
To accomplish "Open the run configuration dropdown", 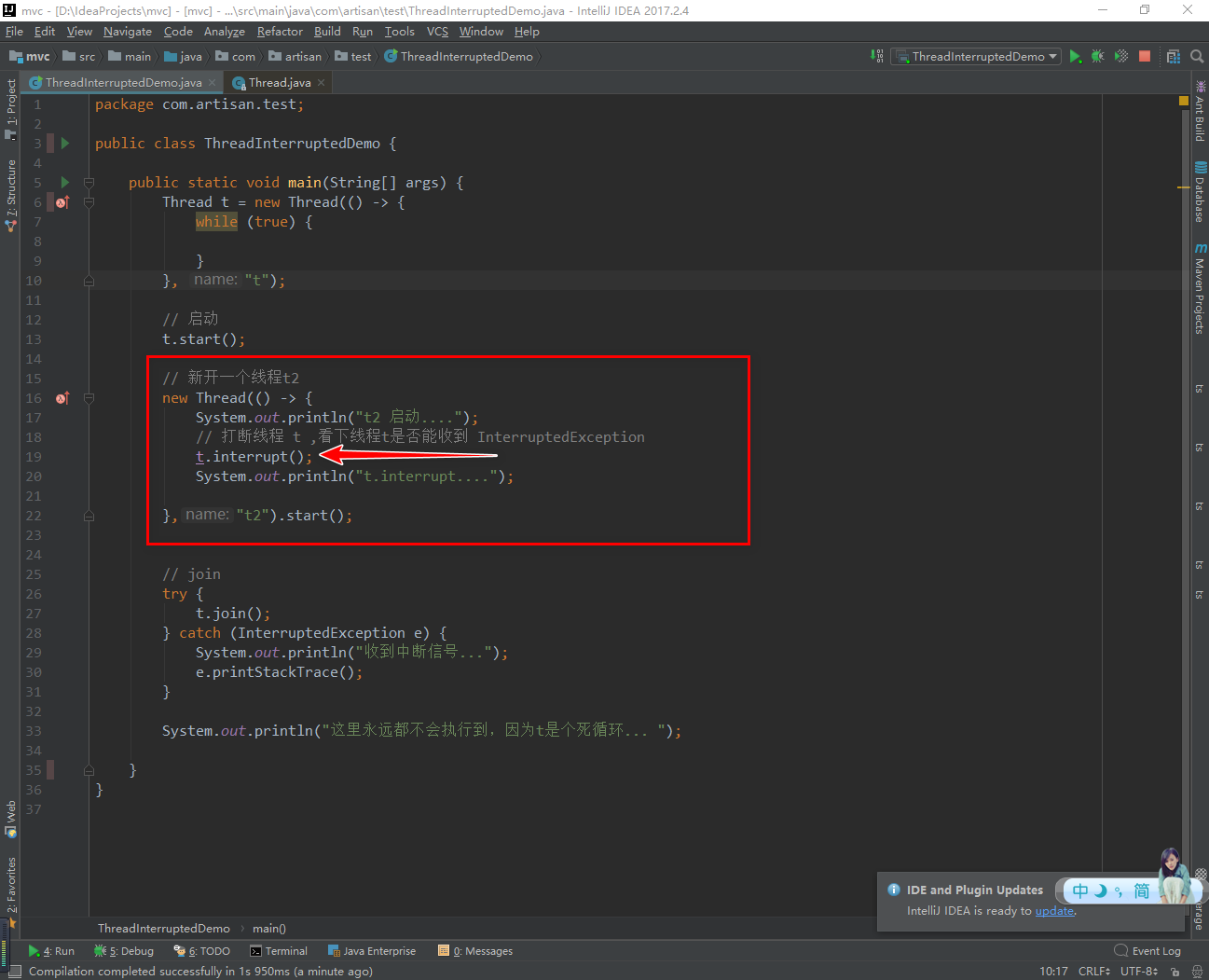I will pos(975,56).
